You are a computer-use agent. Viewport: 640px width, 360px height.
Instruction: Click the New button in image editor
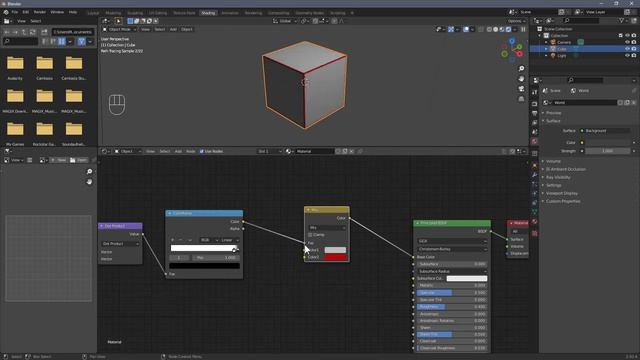coord(58,160)
